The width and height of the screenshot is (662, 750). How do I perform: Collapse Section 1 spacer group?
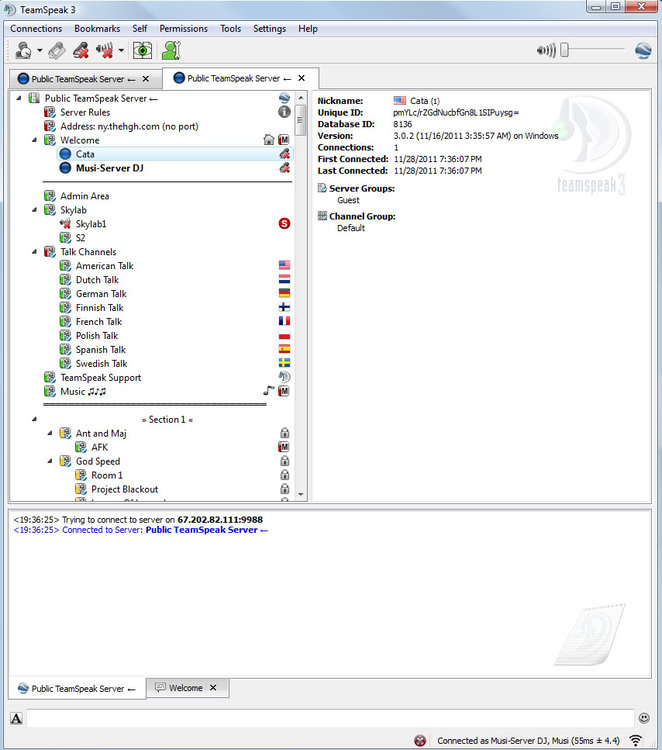[x=34, y=419]
